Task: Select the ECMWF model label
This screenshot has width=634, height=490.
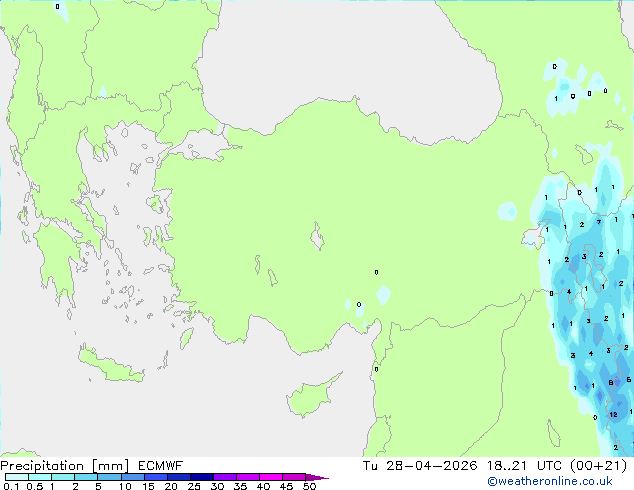Action: click(161, 466)
